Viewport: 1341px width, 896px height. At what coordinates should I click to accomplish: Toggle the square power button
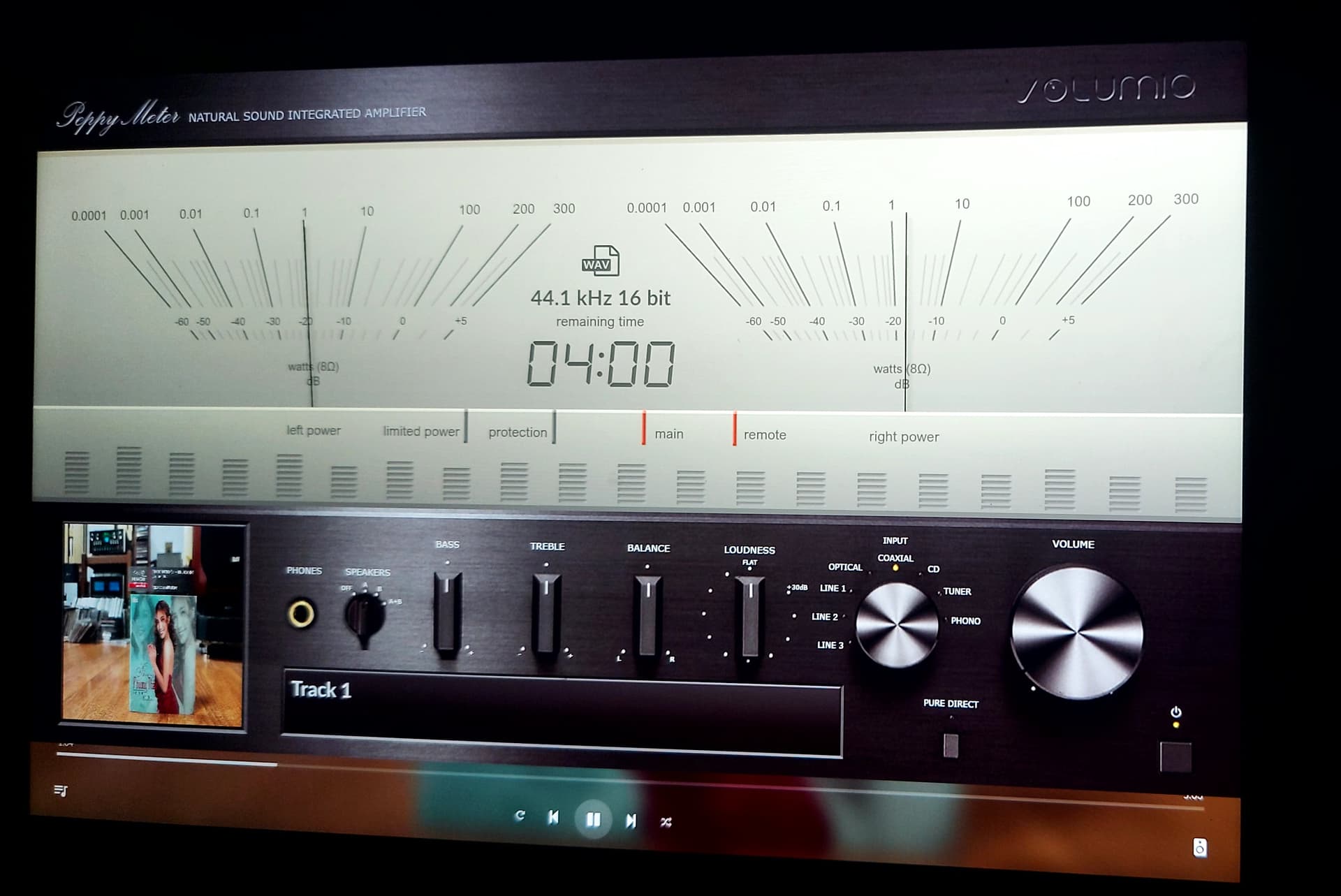pos(1175,756)
